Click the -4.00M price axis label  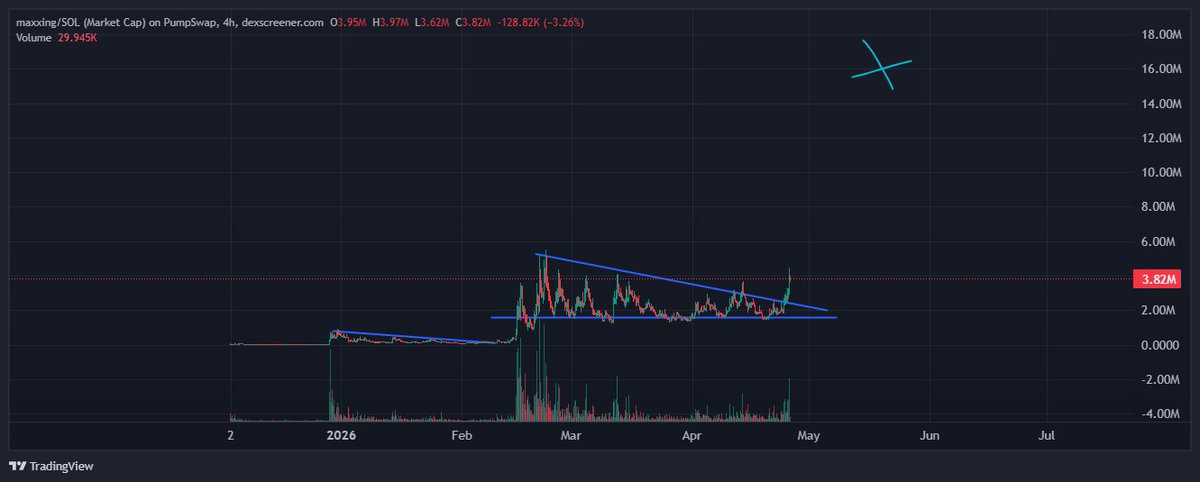[x=1160, y=414]
